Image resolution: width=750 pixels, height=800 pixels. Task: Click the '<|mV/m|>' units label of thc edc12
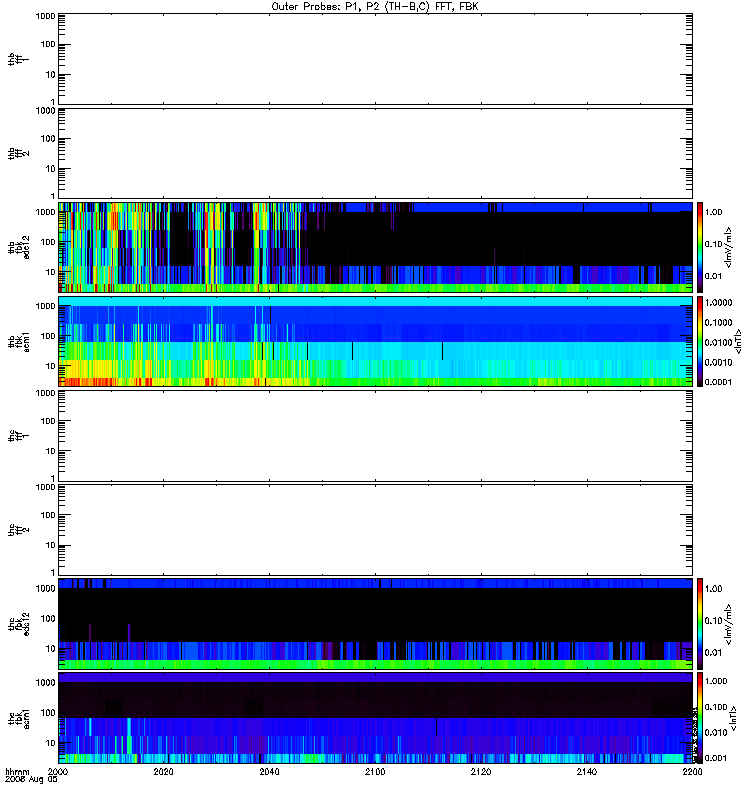(x=729, y=624)
